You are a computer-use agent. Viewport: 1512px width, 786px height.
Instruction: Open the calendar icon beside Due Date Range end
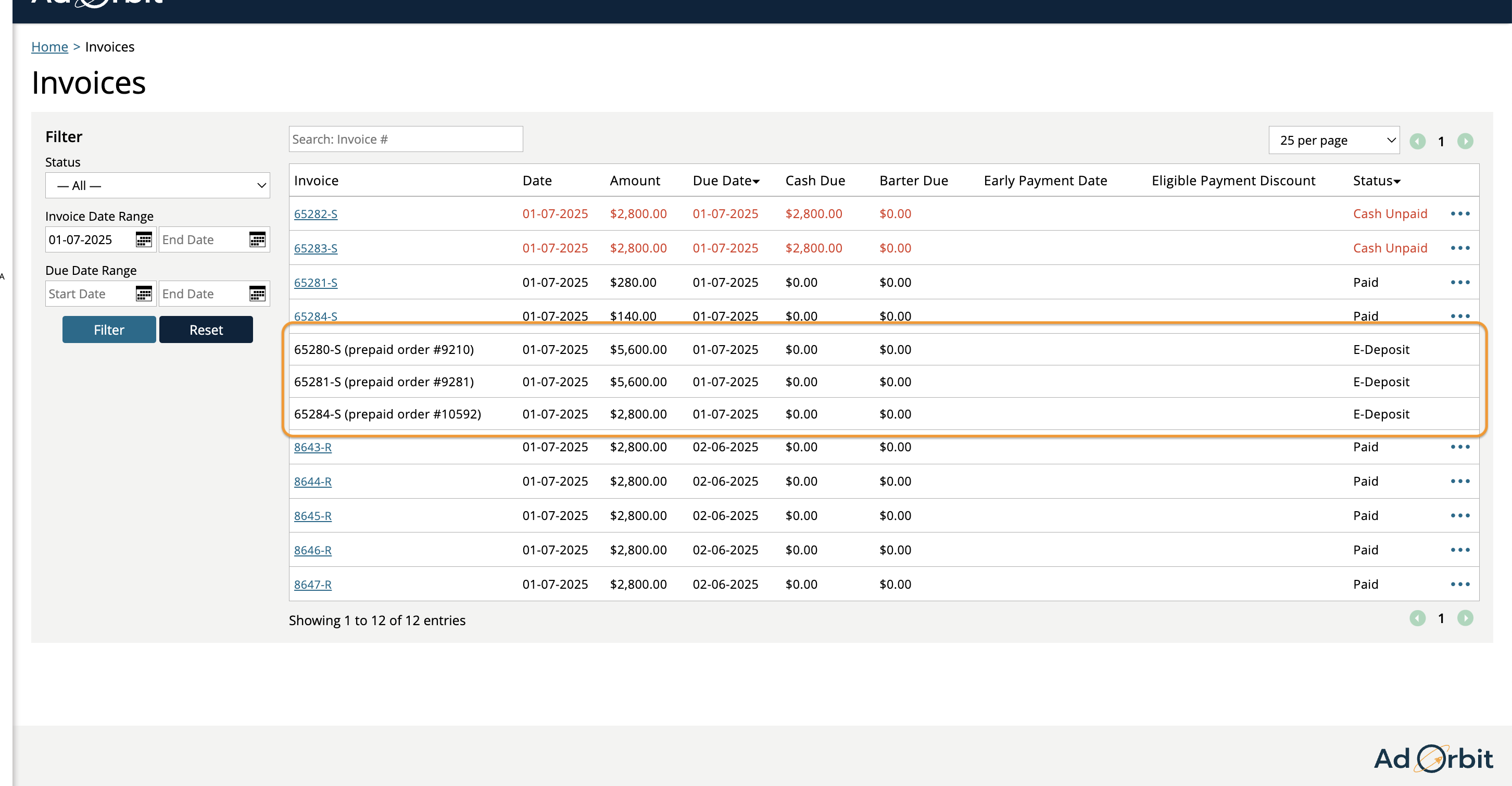(258, 294)
